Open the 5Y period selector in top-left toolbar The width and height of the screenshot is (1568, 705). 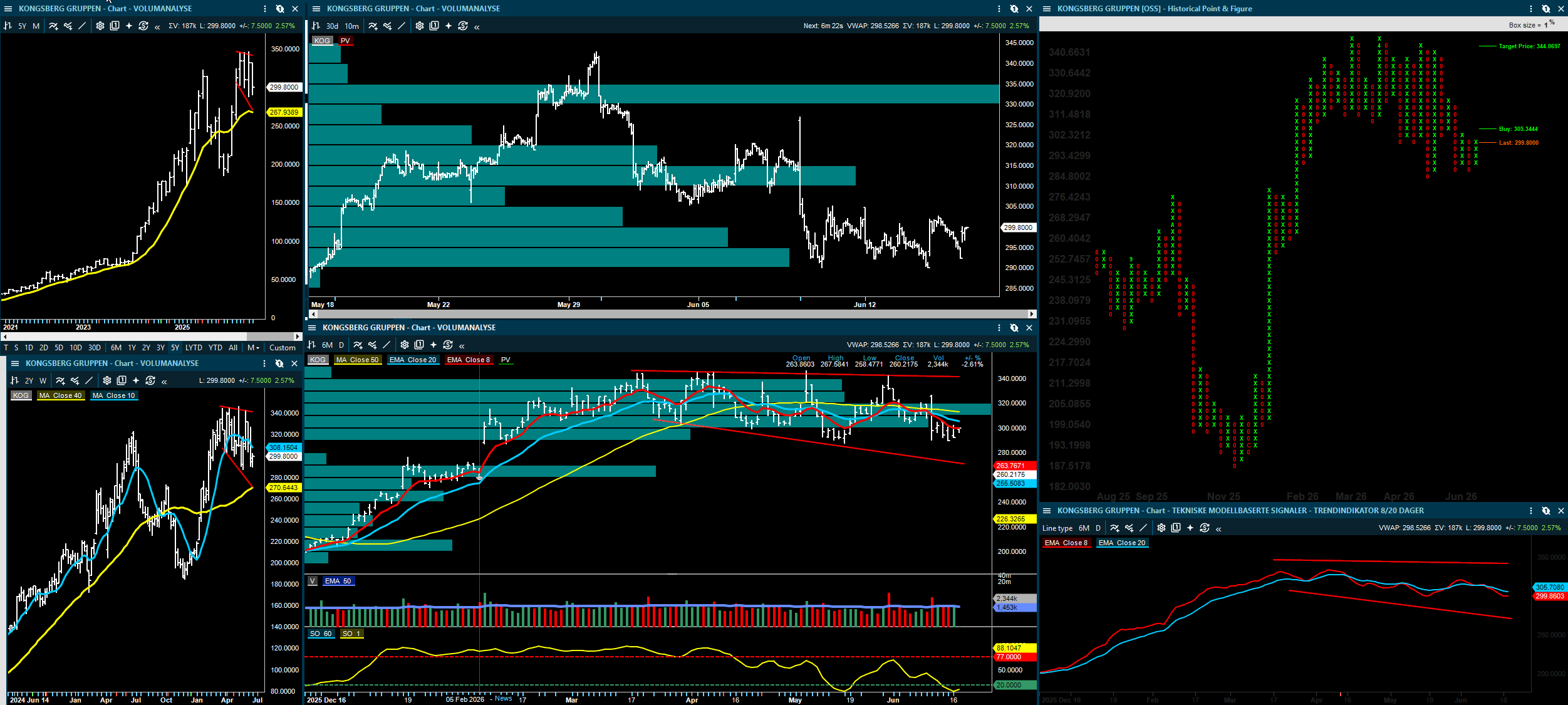click(22, 26)
